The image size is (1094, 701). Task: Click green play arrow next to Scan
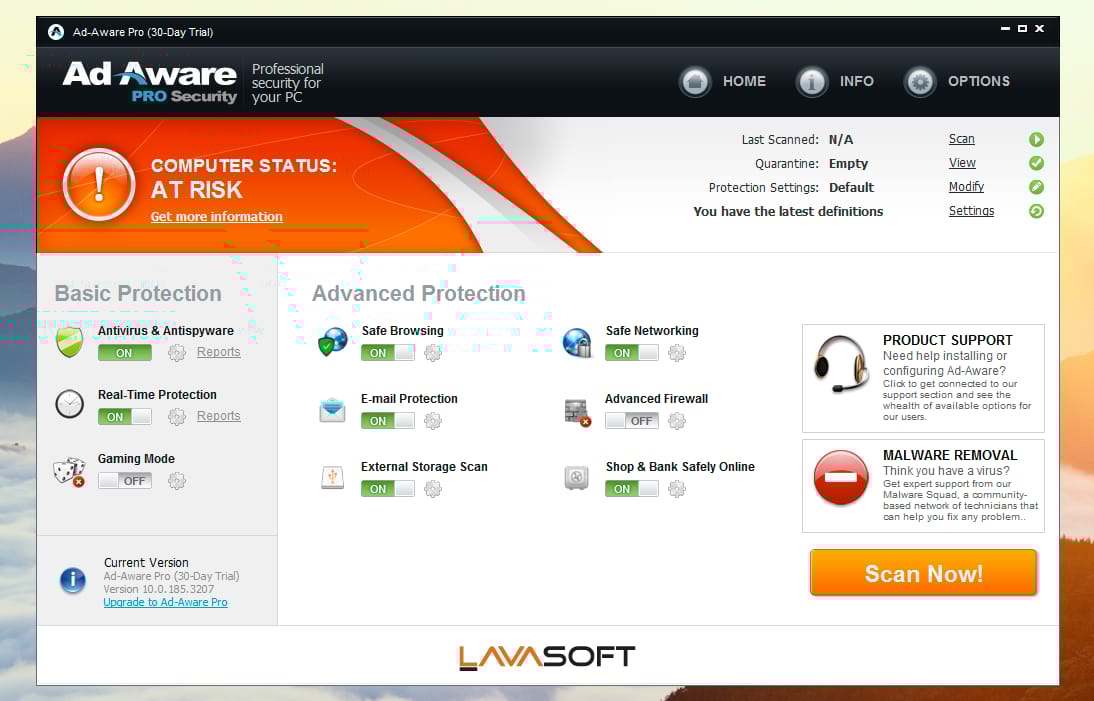pos(1036,140)
